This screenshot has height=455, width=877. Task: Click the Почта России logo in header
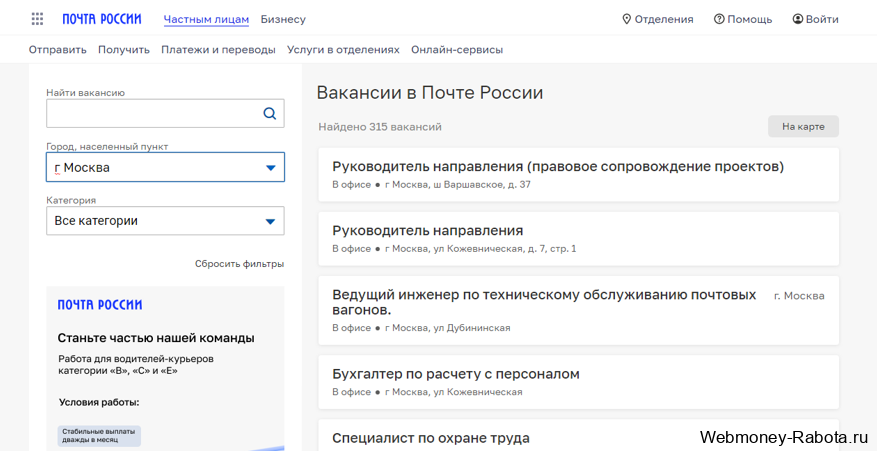[x=102, y=19]
